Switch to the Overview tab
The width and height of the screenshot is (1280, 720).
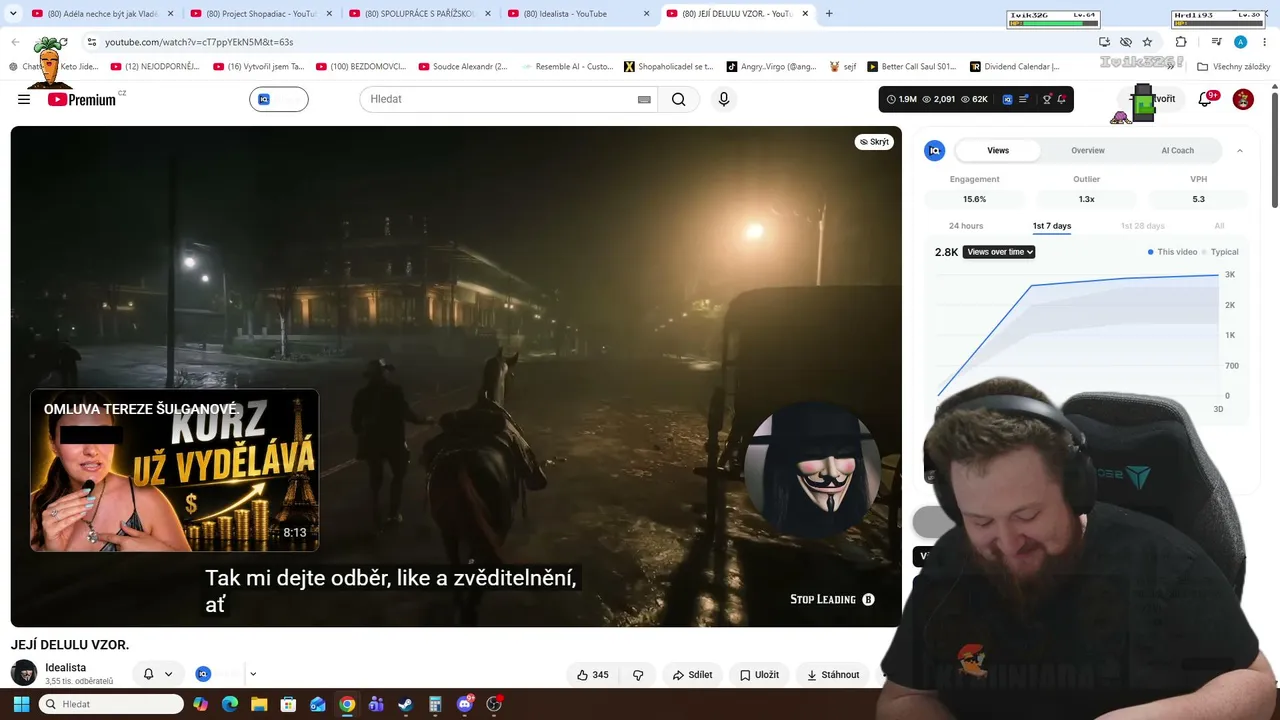coord(1088,151)
